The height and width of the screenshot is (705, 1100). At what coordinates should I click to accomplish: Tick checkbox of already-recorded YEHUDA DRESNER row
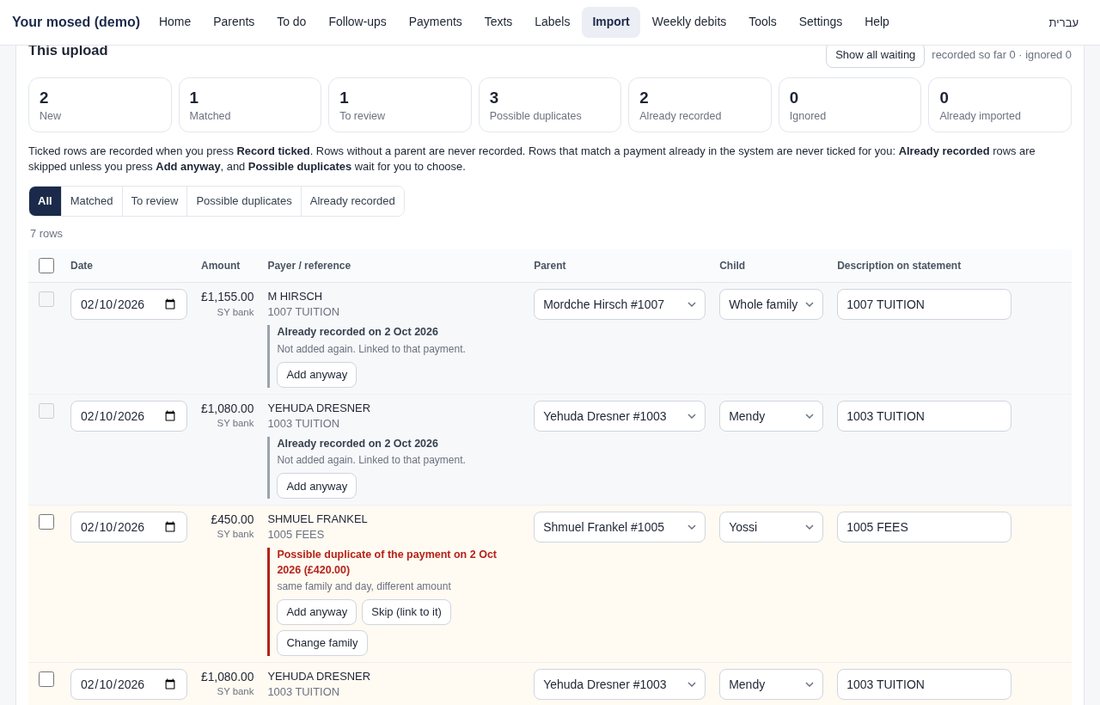pos(46,411)
